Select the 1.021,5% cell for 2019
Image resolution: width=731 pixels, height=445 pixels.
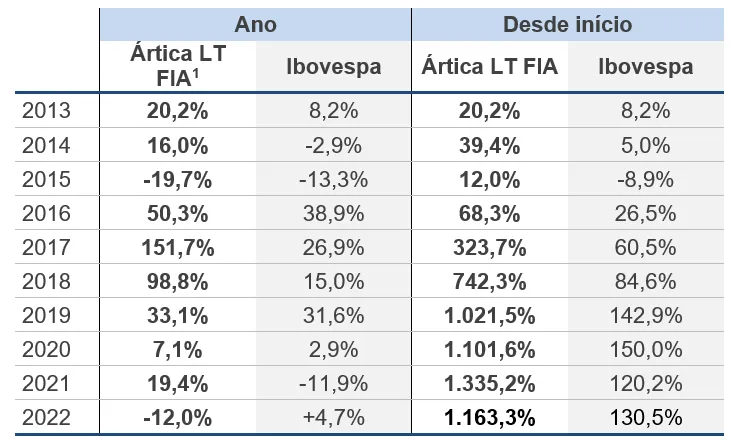pyautogui.click(x=488, y=316)
